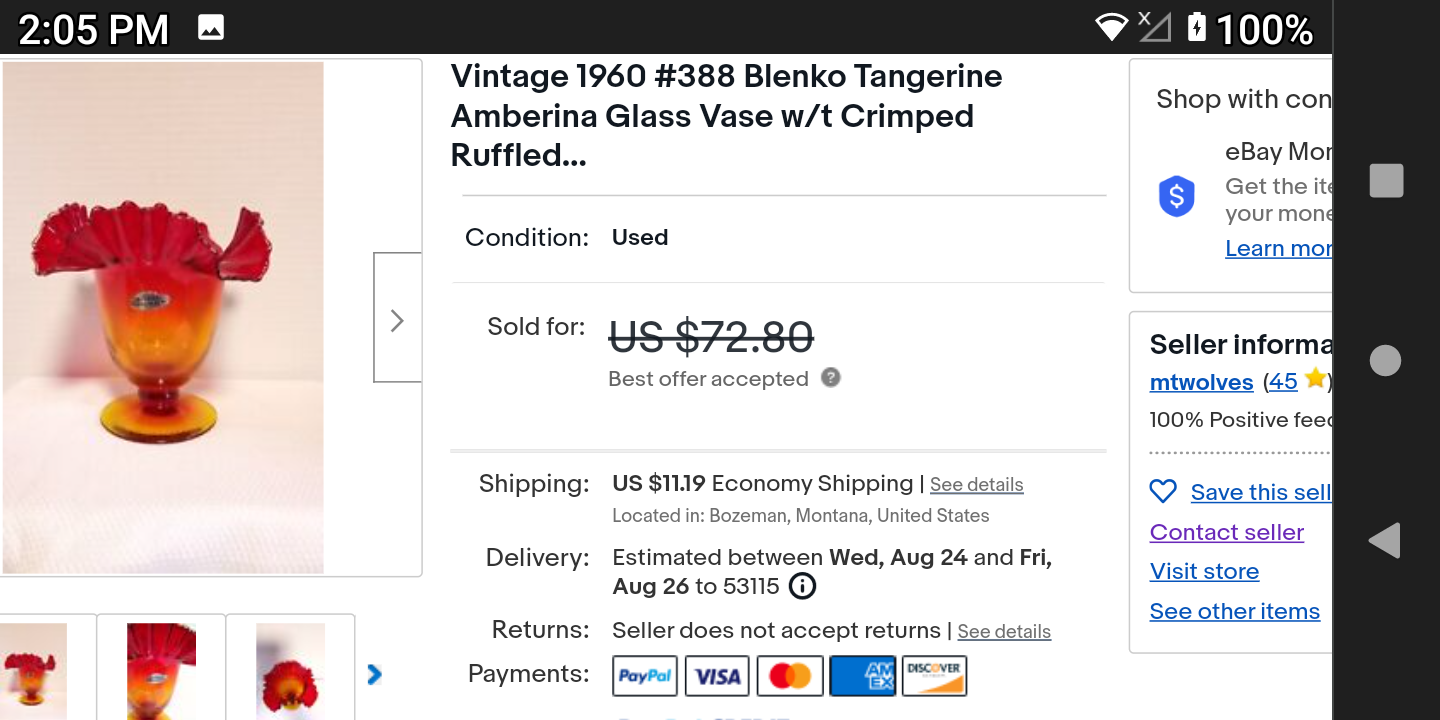Select the second vase thumbnail
The image size is (1440, 720).
[161, 668]
